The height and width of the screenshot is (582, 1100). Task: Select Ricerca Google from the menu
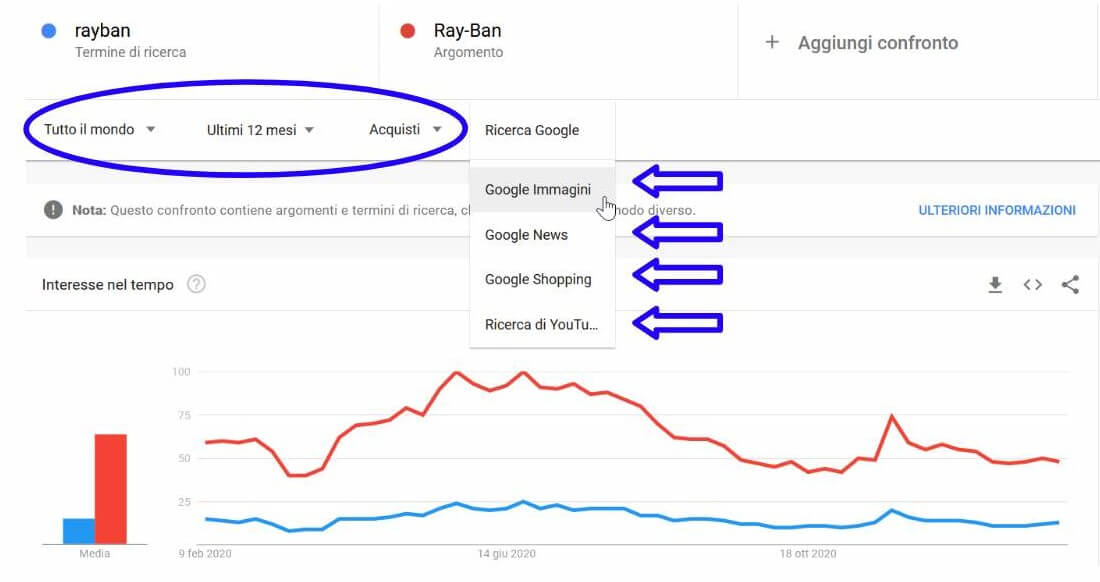(x=542, y=130)
